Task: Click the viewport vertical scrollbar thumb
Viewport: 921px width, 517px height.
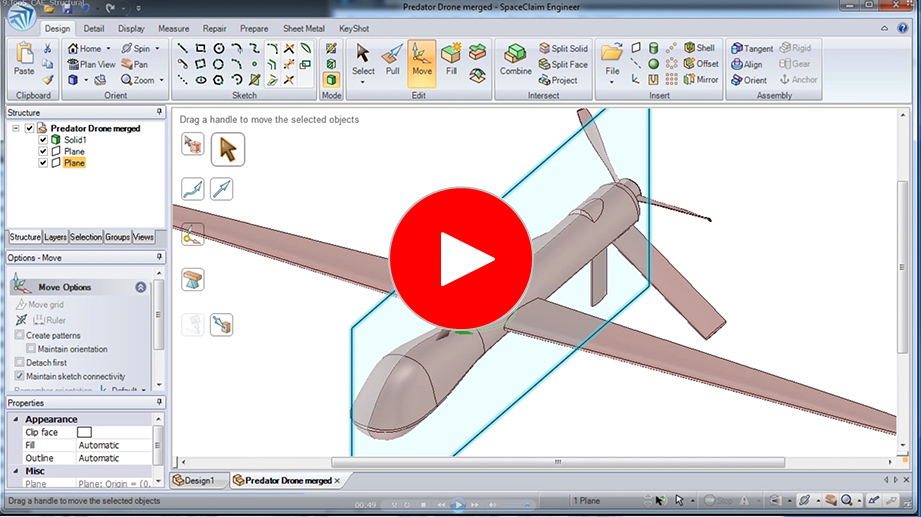Action: coord(903,267)
